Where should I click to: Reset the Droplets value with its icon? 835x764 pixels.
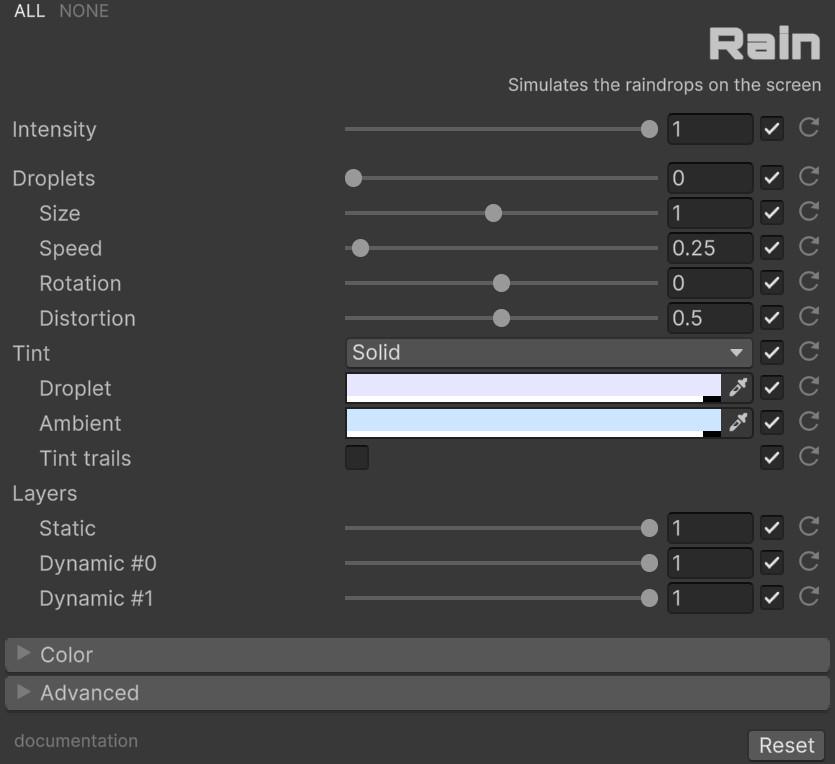(809, 177)
